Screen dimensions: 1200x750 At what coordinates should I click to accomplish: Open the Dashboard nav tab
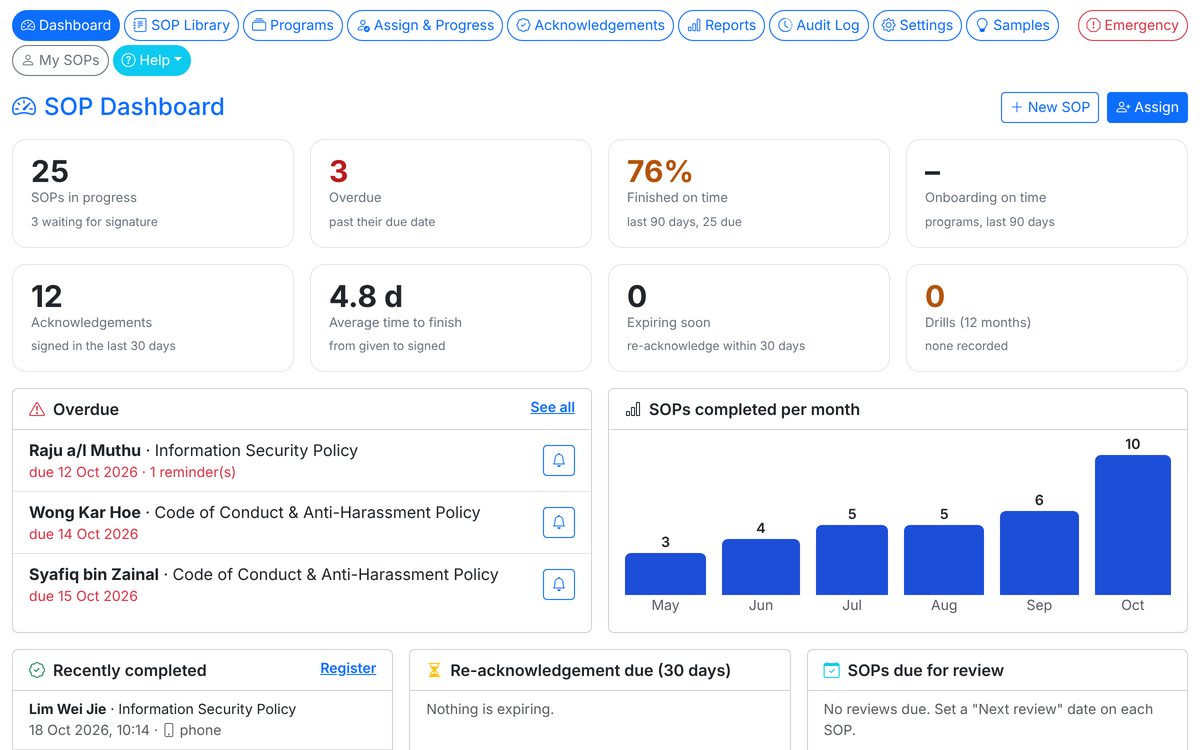(66, 25)
